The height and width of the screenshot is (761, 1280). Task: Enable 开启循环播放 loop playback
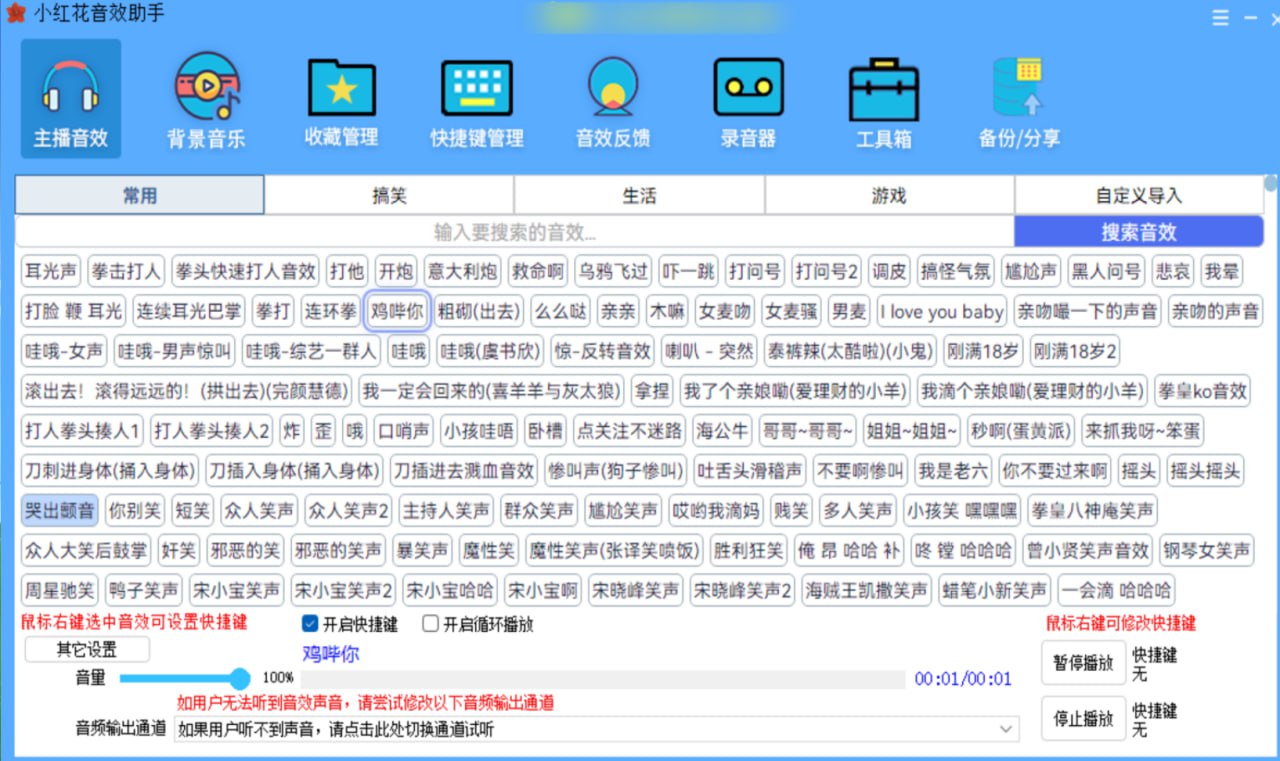429,624
